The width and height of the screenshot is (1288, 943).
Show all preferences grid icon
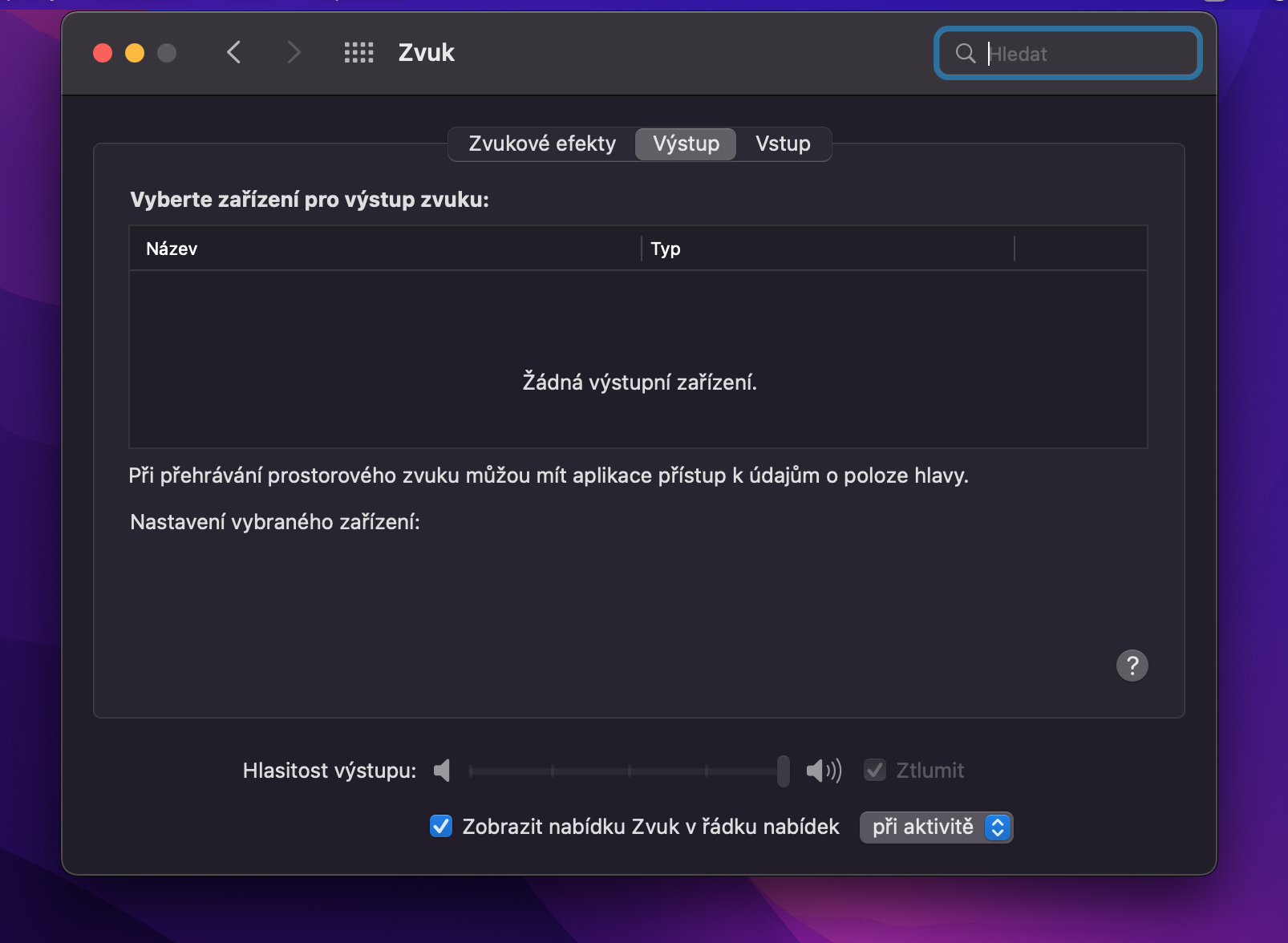pos(358,53)
